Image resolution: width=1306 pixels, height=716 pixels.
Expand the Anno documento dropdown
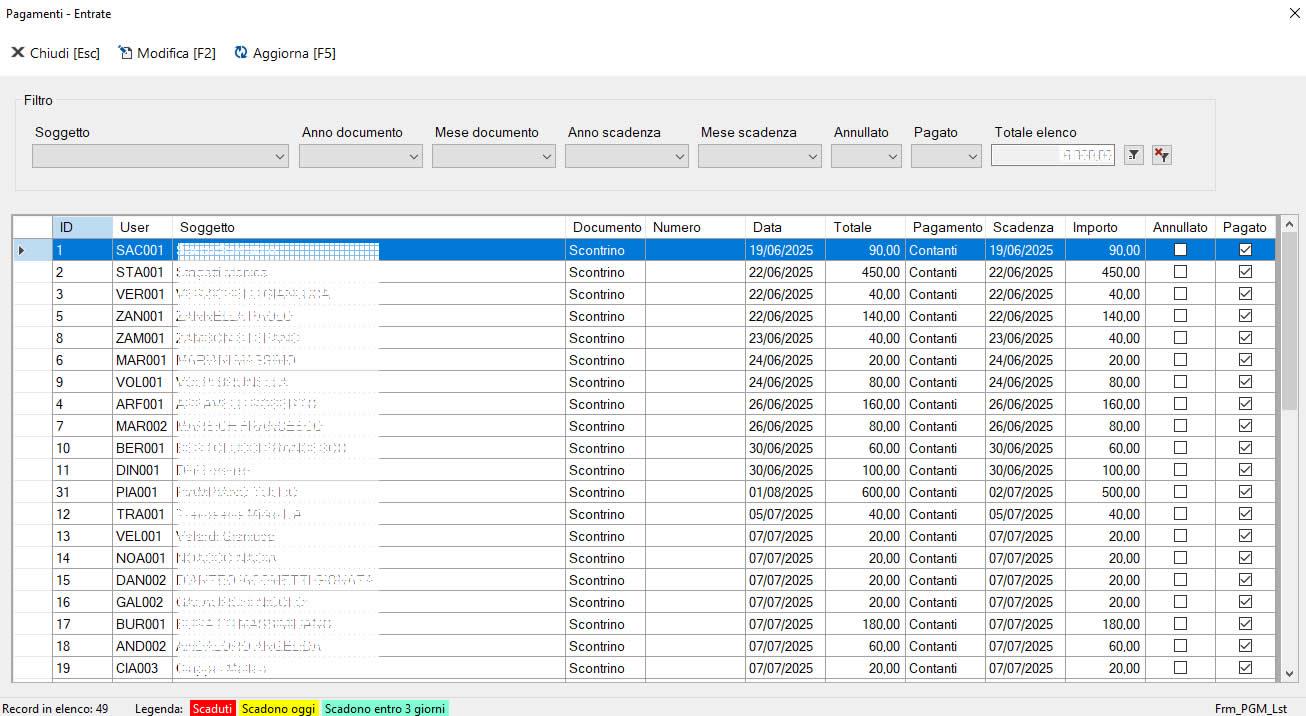[413, 156]
